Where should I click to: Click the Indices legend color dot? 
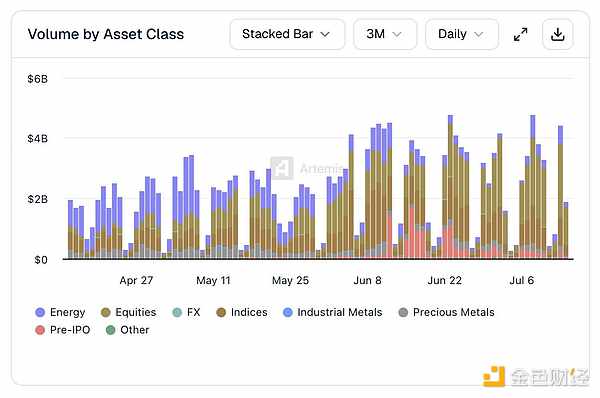221,312
